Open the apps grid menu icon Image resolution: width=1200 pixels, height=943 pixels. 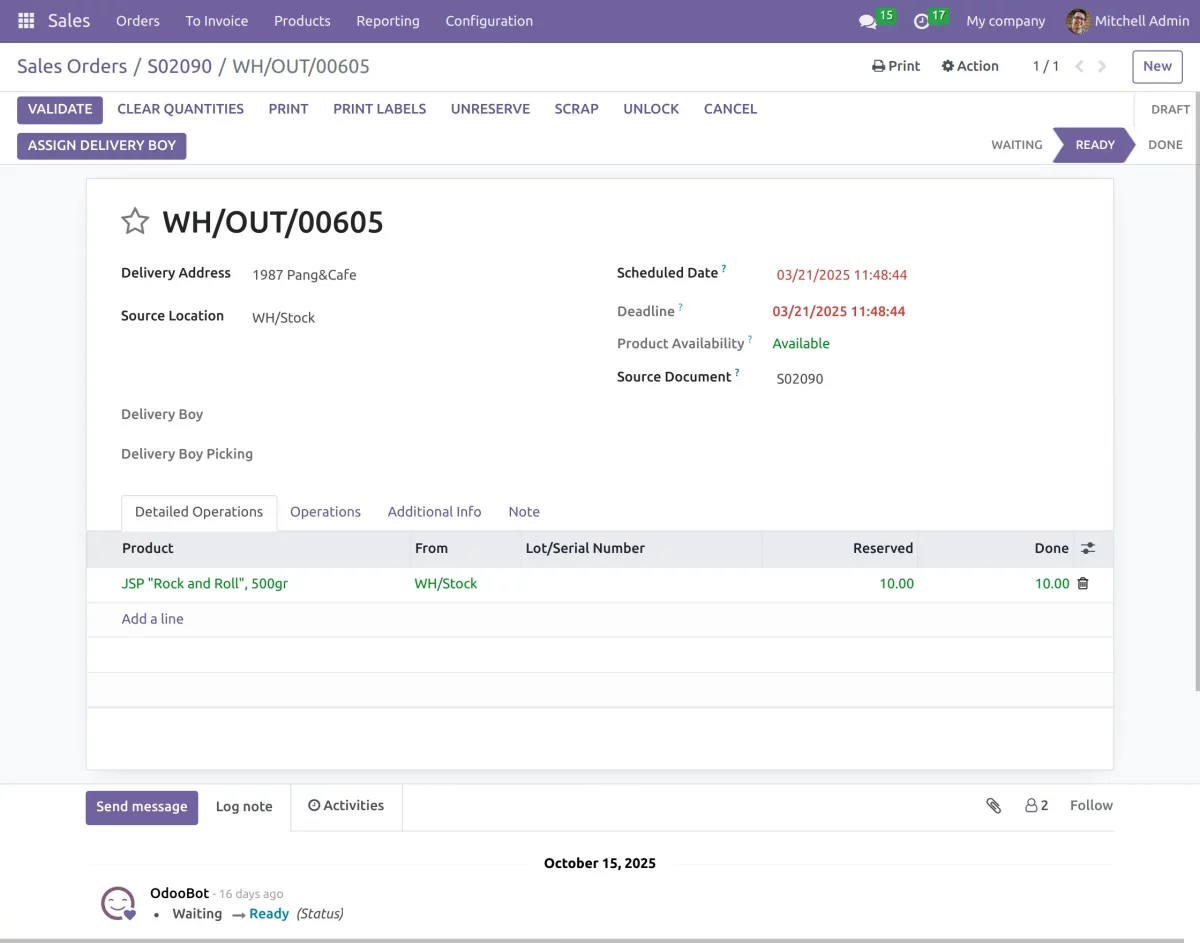coord(26,21)
